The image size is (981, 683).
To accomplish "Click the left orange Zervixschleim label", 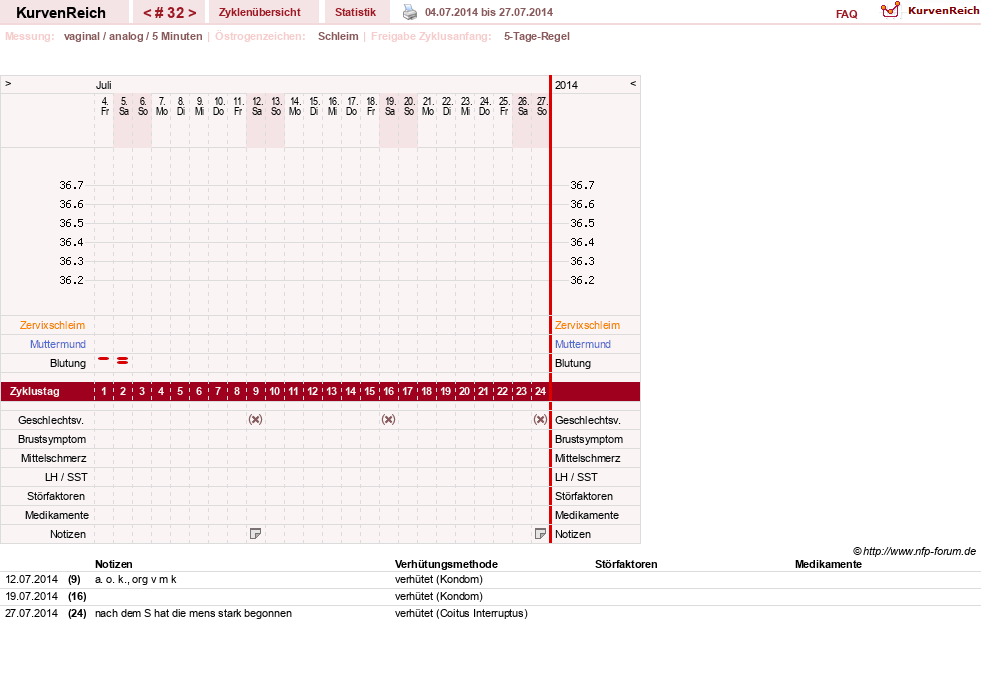I will 53,325.
